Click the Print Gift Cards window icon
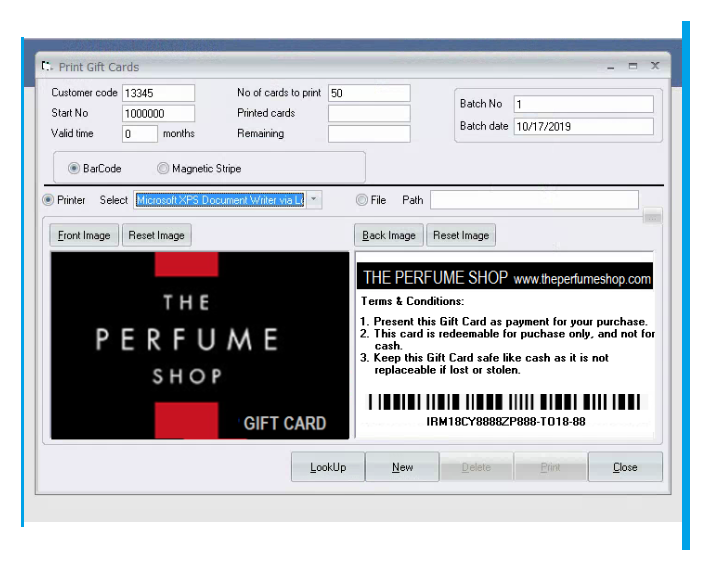The image size is (726, 575). pyautogui.click(x=46, y=66)
